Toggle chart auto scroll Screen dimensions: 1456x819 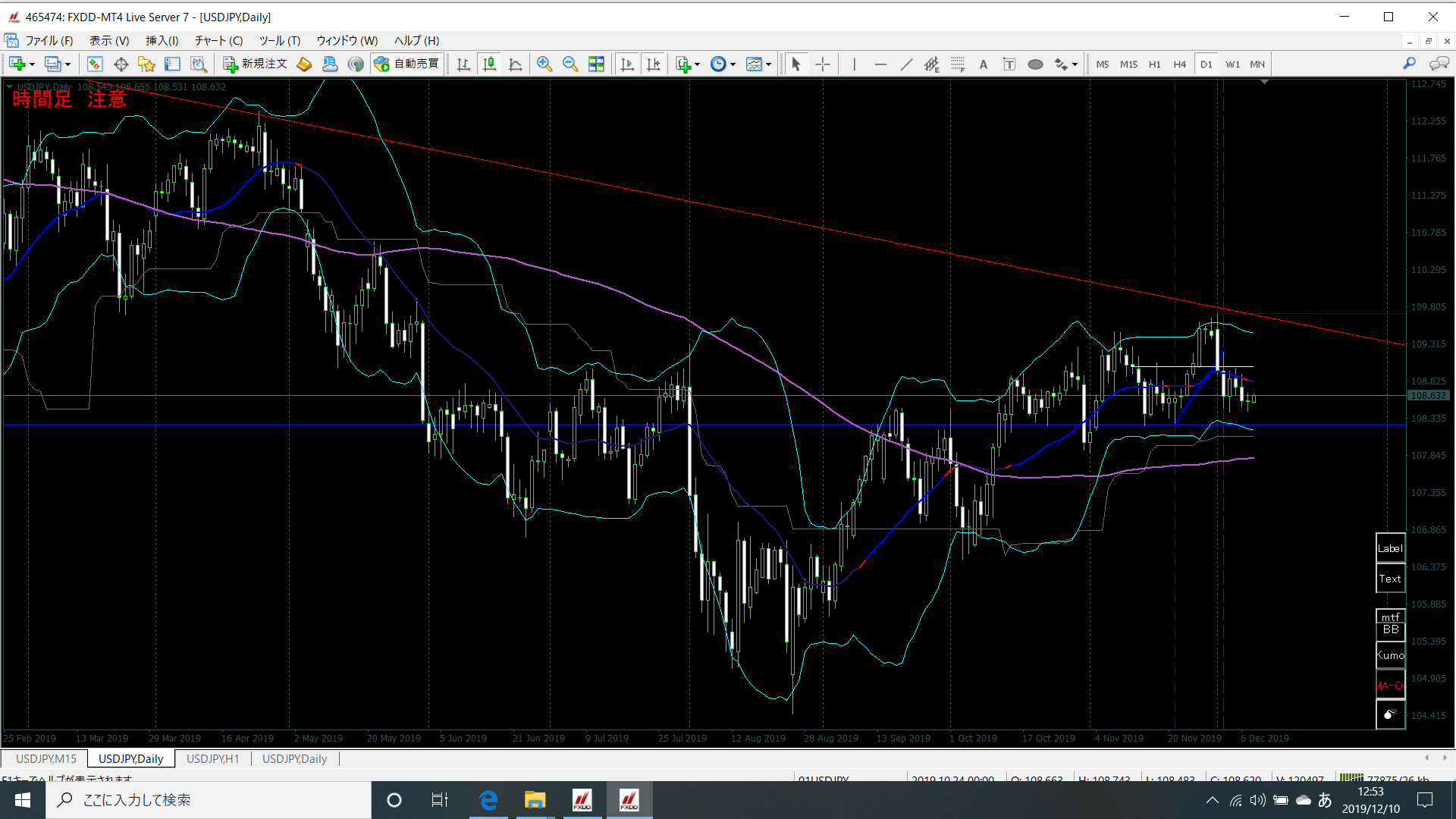tap(627, 64)
